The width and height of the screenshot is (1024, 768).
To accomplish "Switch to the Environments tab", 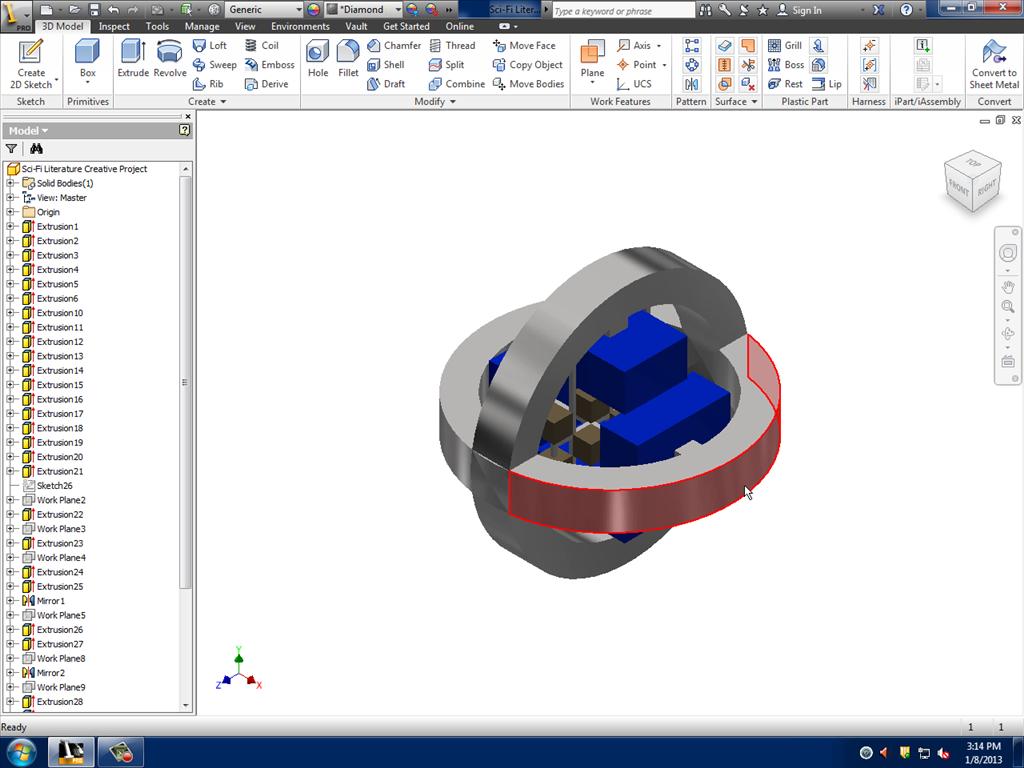I will (x=300, y=26).
